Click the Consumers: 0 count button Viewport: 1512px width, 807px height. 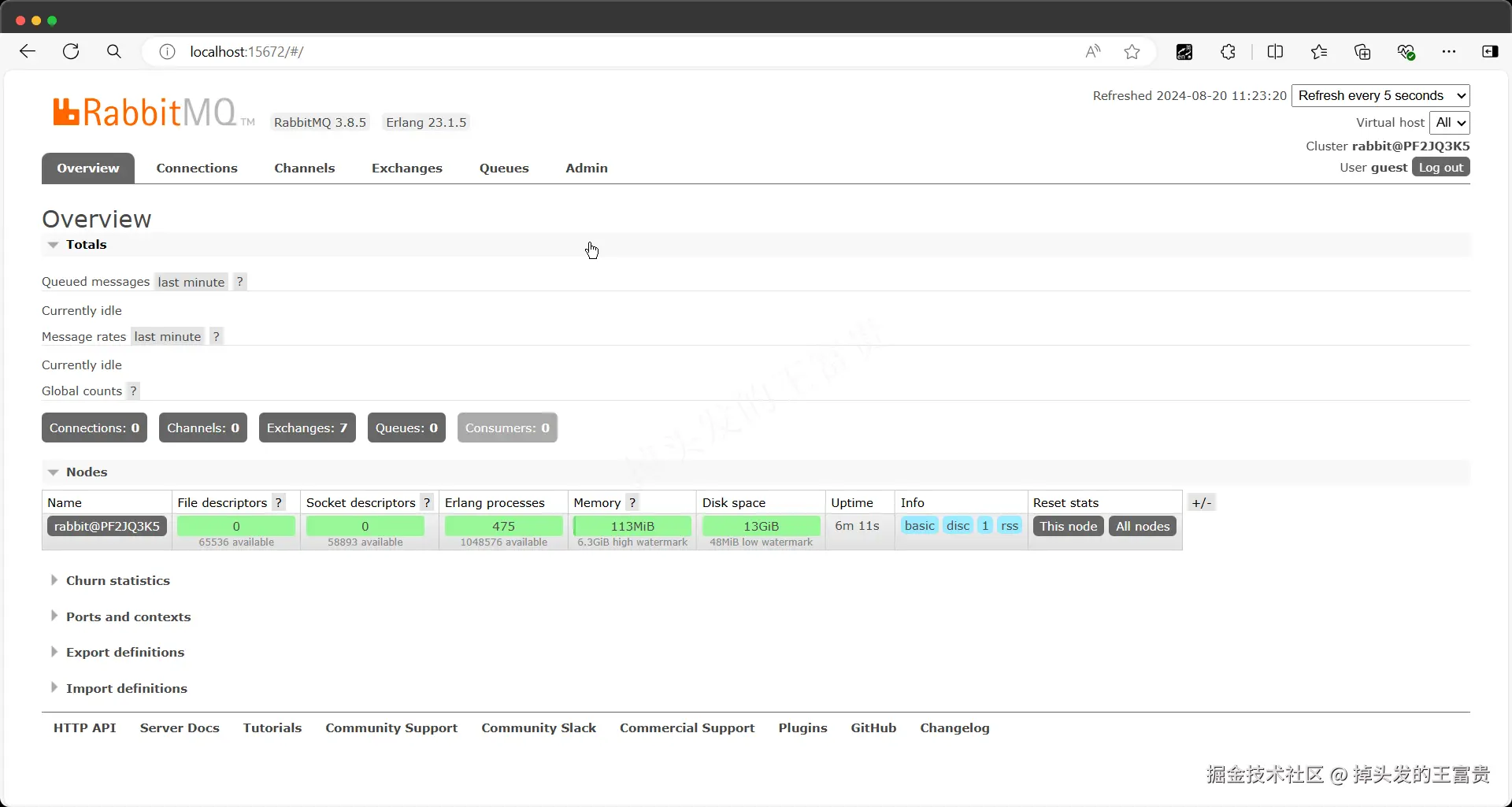tap(507, 428)
